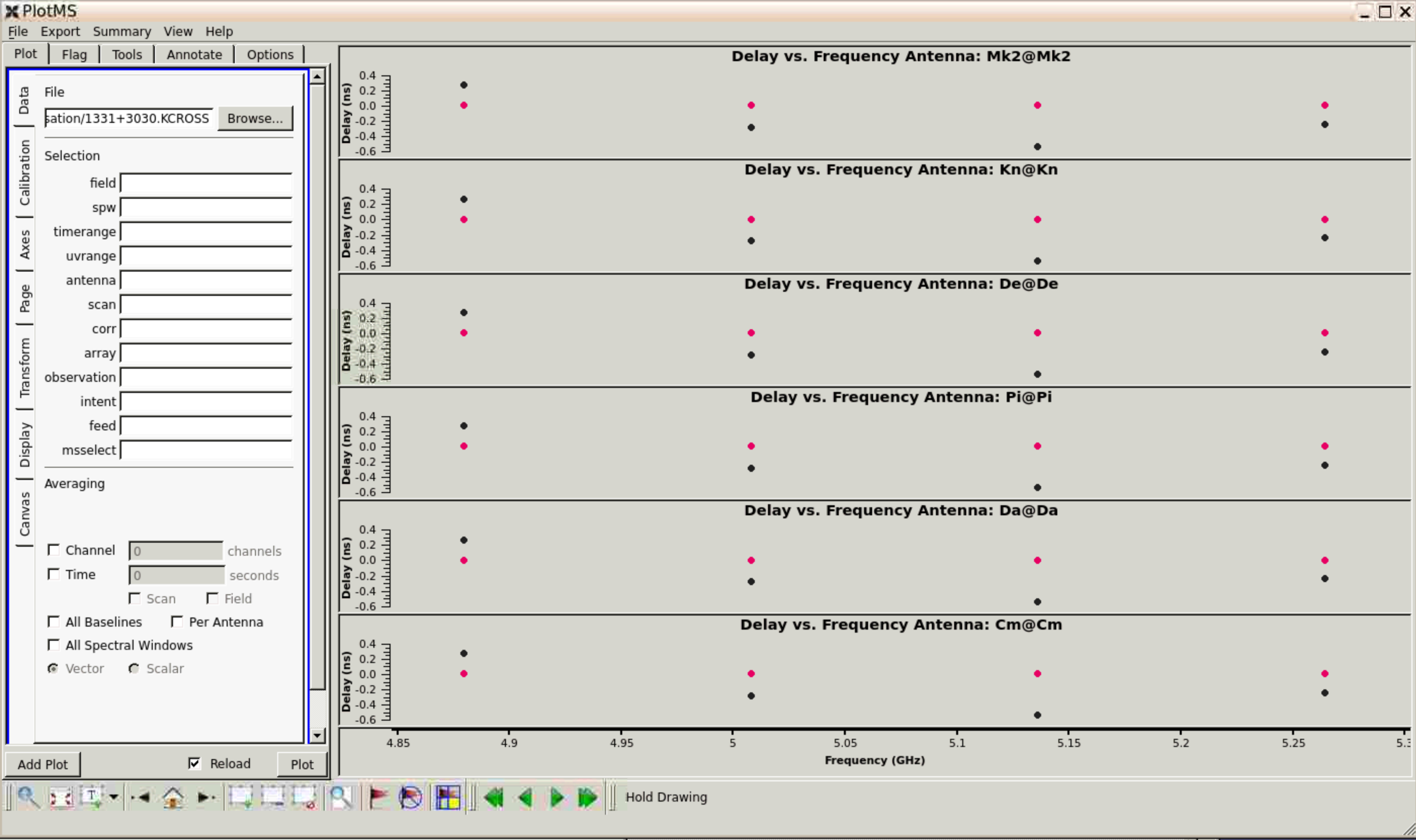This screenshot has height=840, width=1416.
Task: Open the Summary menu
Action: 122,31
